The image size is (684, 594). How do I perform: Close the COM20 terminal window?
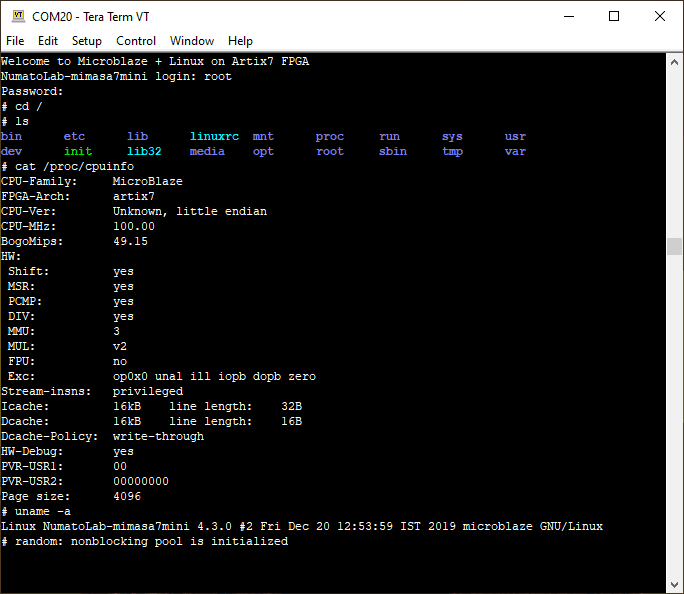(660, 17)
